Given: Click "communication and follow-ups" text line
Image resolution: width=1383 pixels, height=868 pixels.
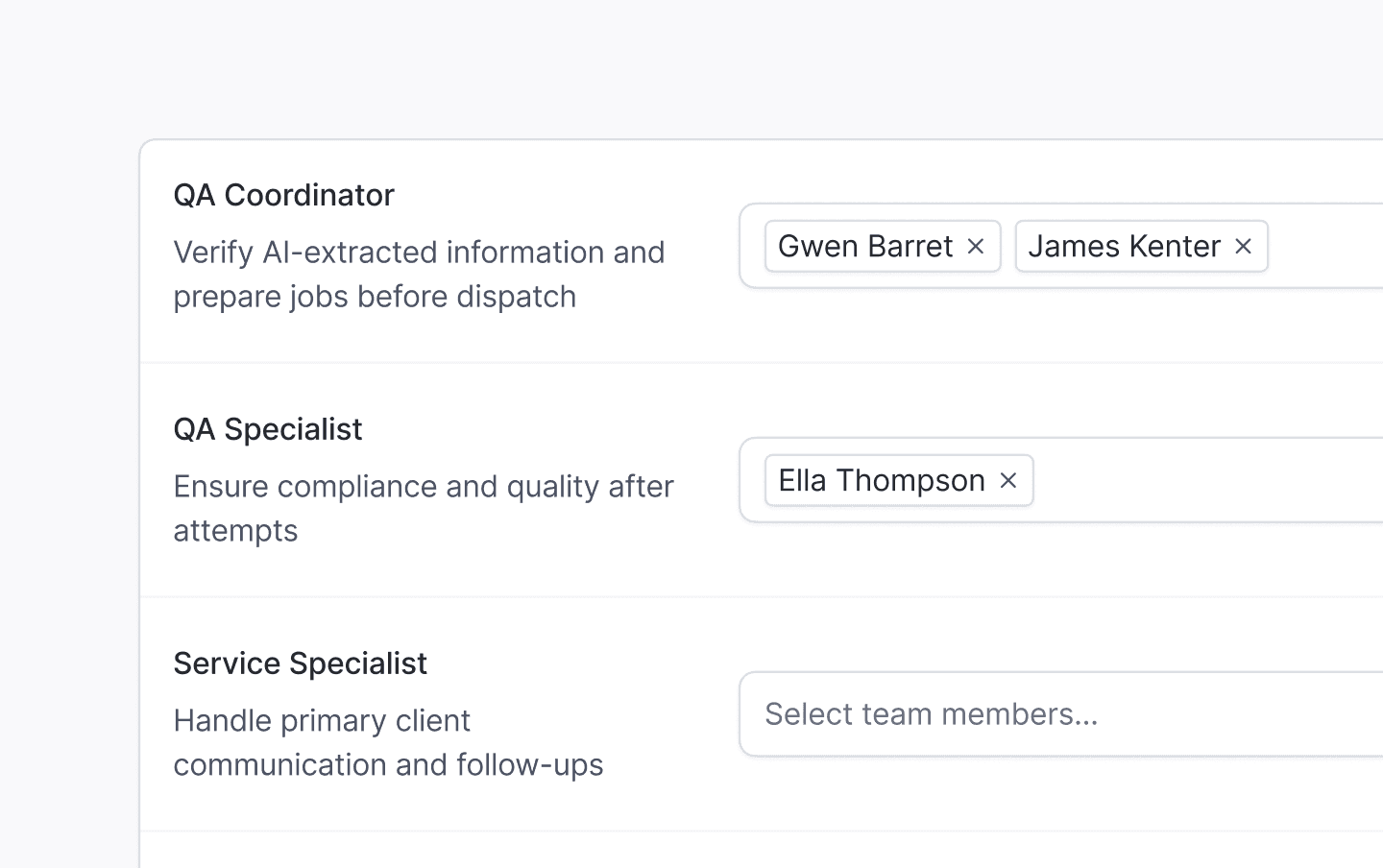Looking at the screenshot, I should point(388,765).
